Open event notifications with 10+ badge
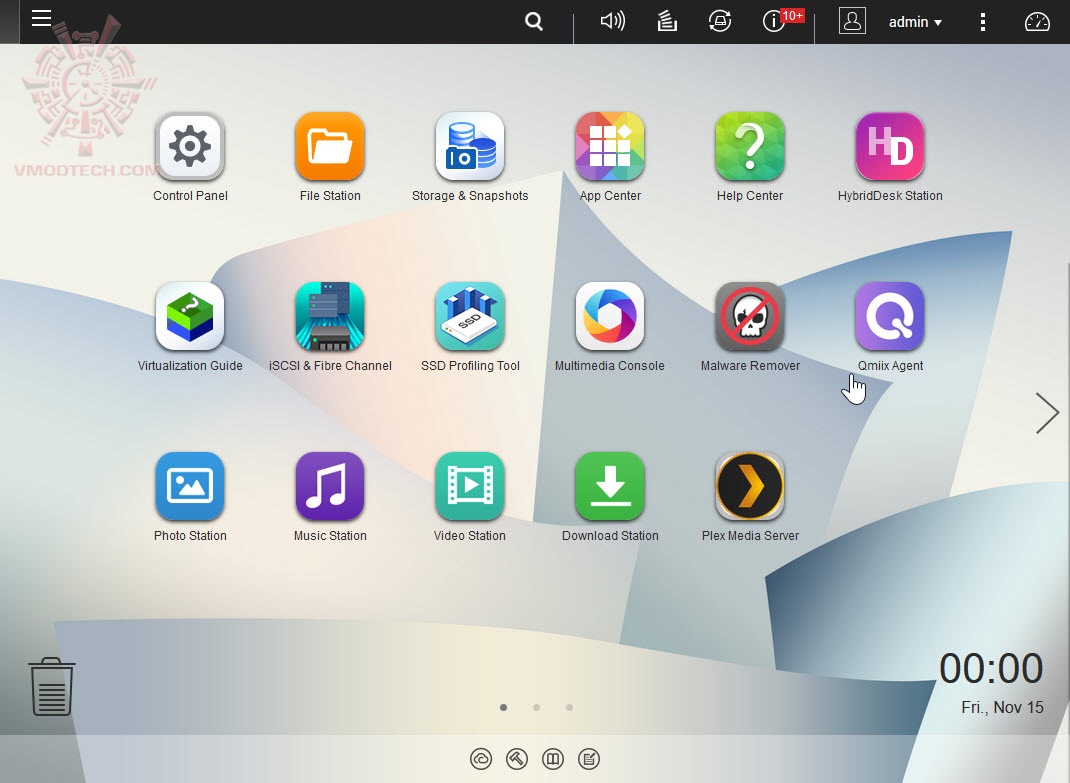Image resolution: width=1070 pixels, height=783 pixels. click(x=782, y=20)
